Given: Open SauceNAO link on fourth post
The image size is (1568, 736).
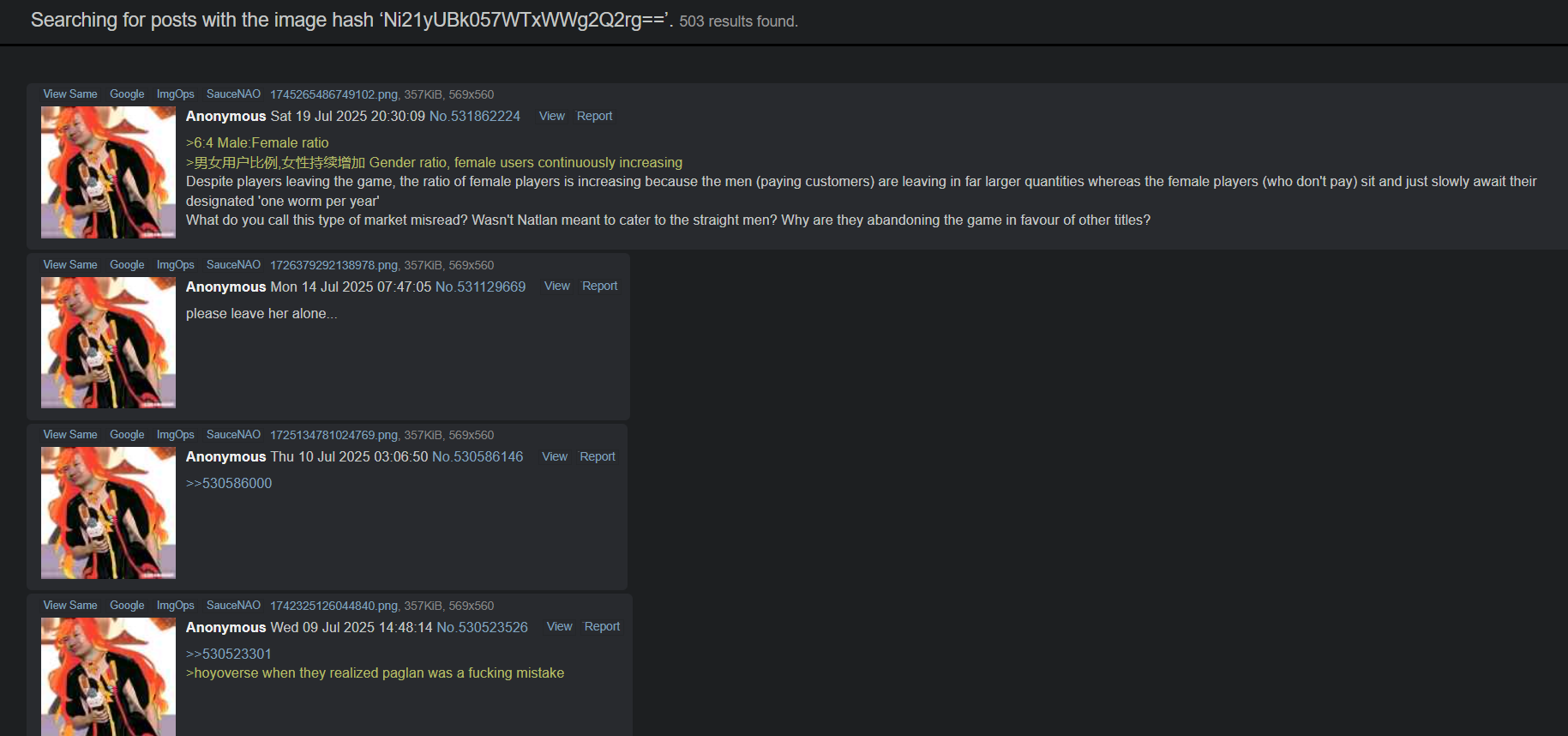Looking at the screenshot, I should (233, 606).
